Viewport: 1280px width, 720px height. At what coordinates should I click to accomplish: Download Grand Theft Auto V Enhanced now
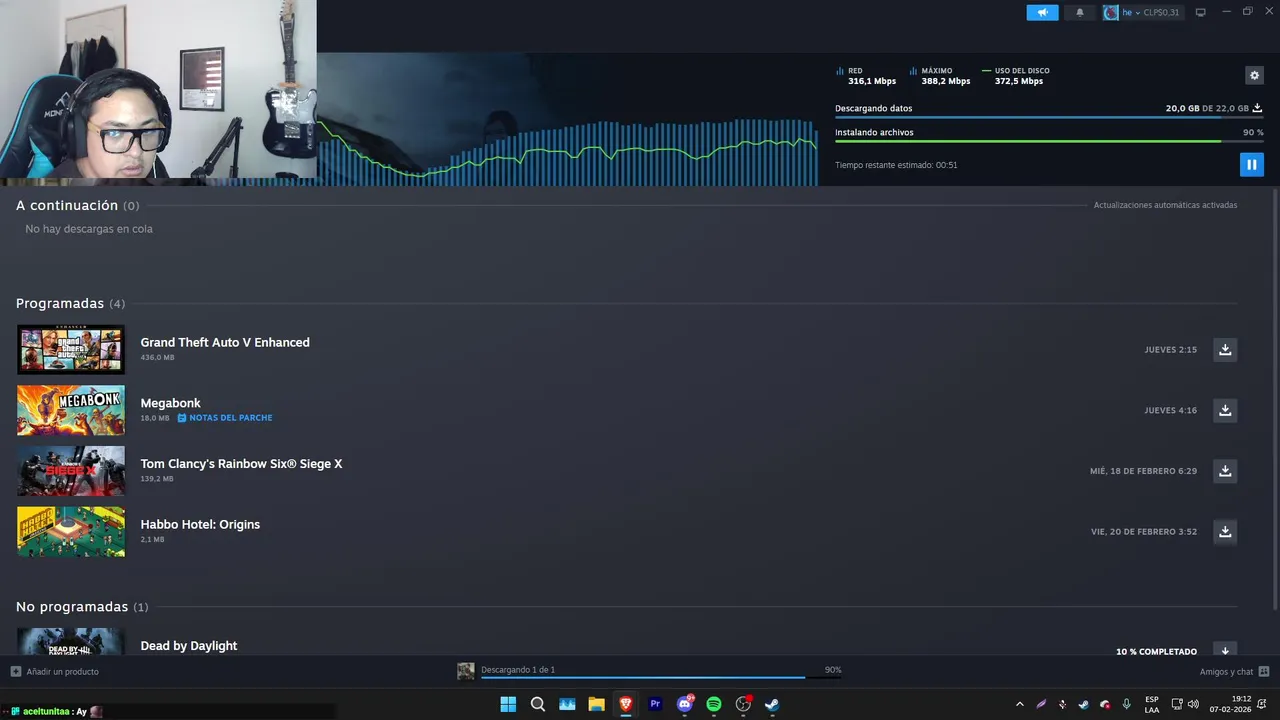pyautogui.click(x=1225, y=349)
